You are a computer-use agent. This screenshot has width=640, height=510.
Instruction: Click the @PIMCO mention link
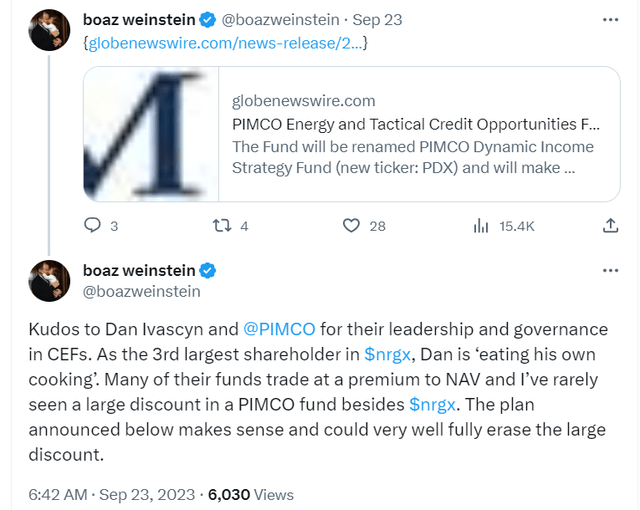279,329
